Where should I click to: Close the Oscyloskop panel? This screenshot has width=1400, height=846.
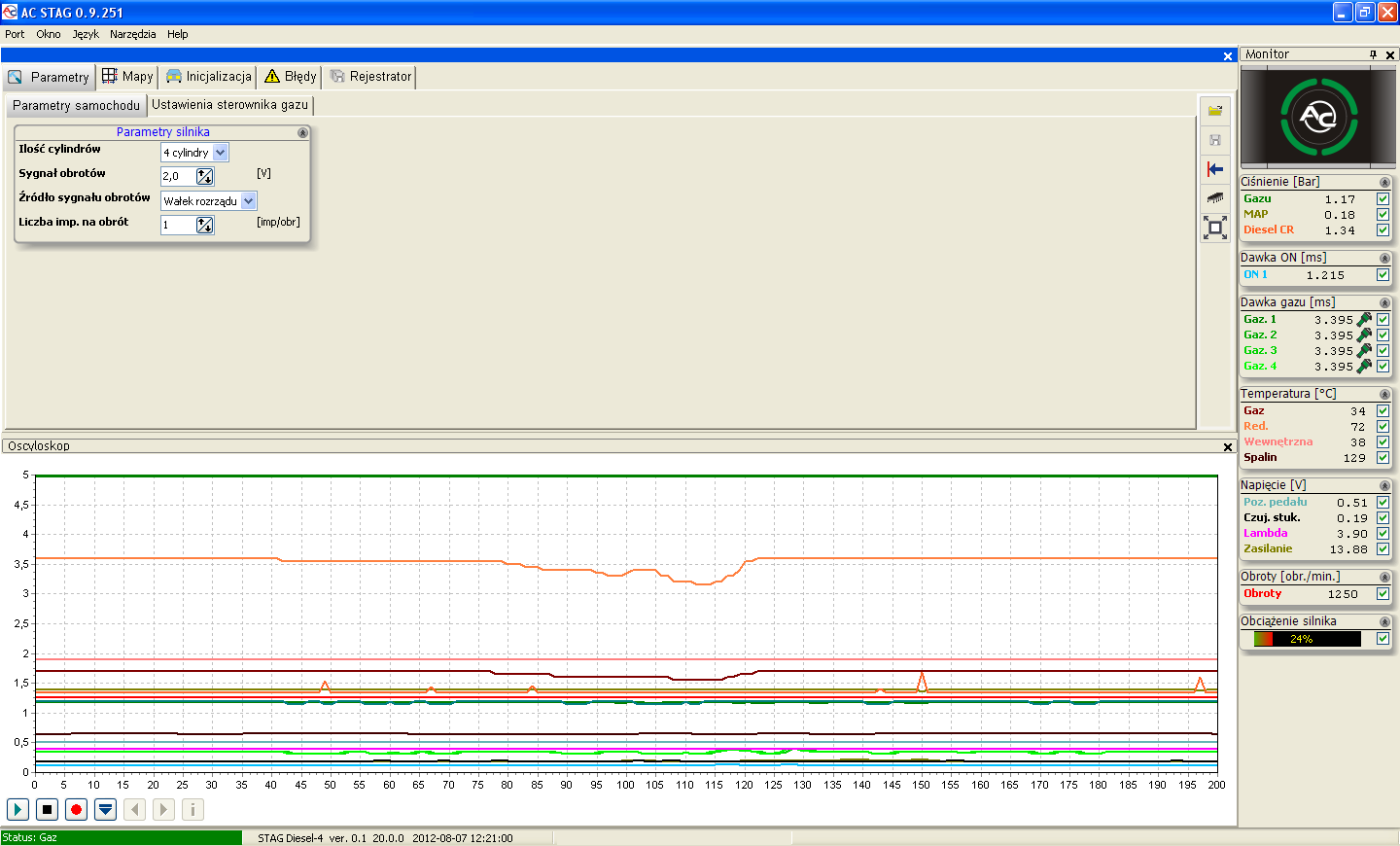[x=1228, y=446]
